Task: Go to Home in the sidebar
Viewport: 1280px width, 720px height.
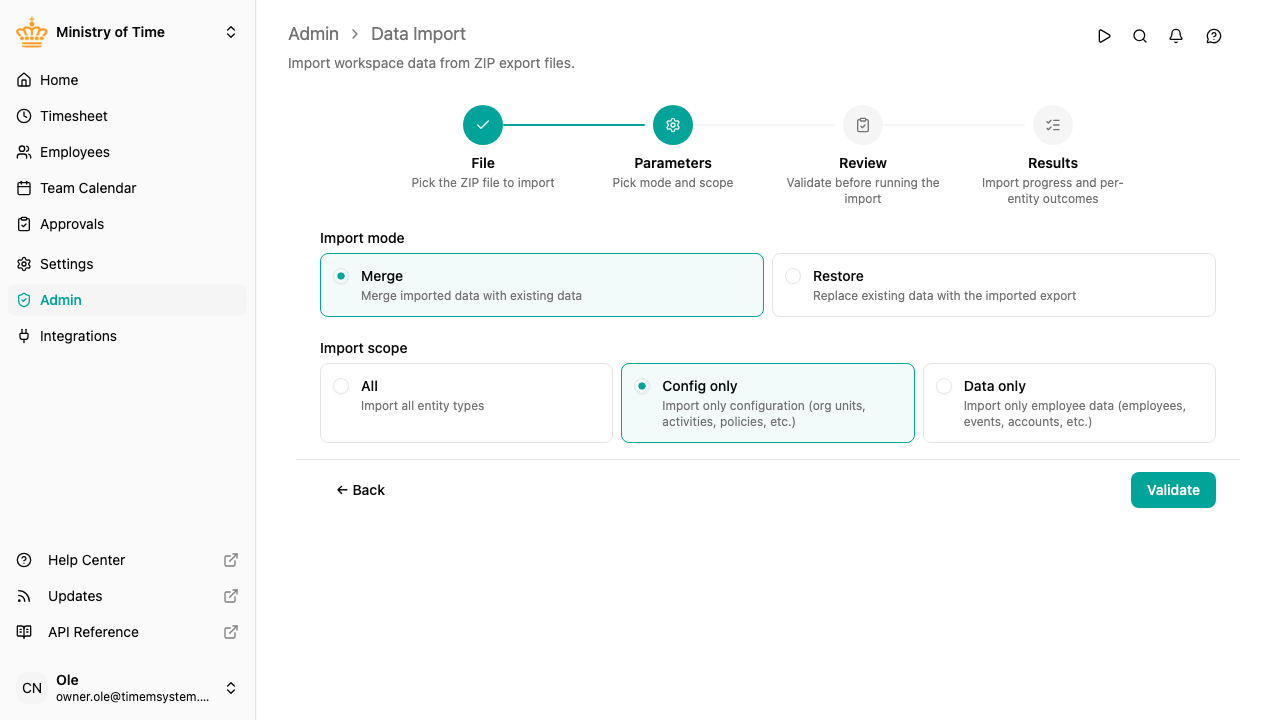Action: [127, 80]
